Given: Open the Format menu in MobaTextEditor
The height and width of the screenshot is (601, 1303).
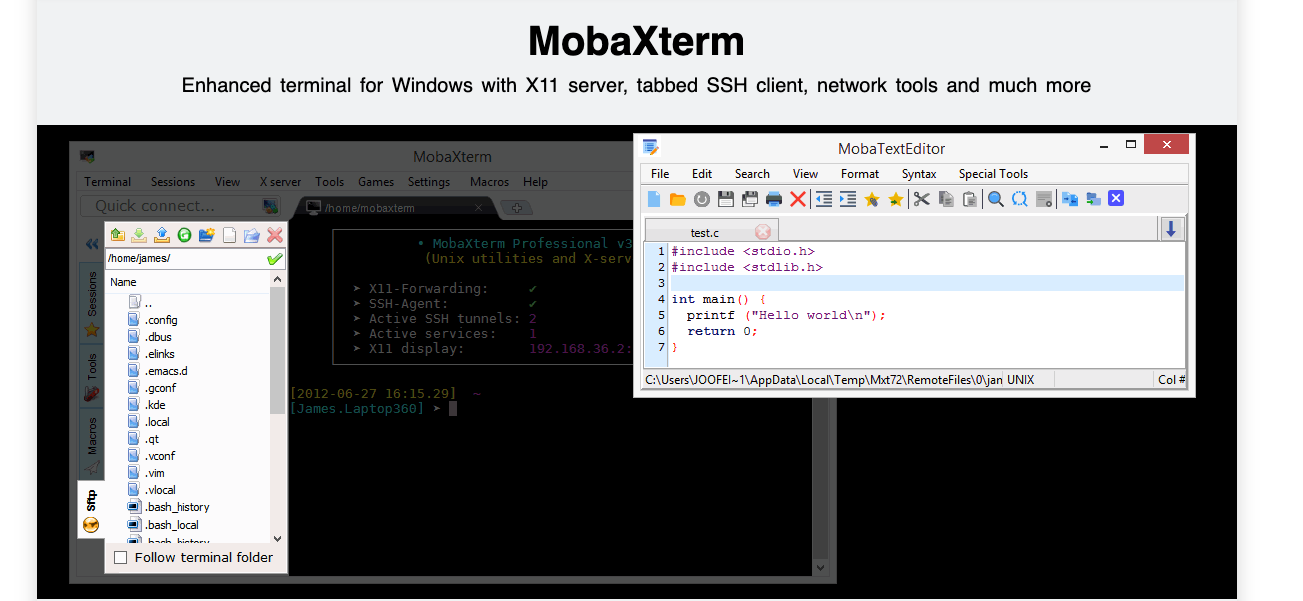Looking at the screenshot, I should (x=860, y=174).
